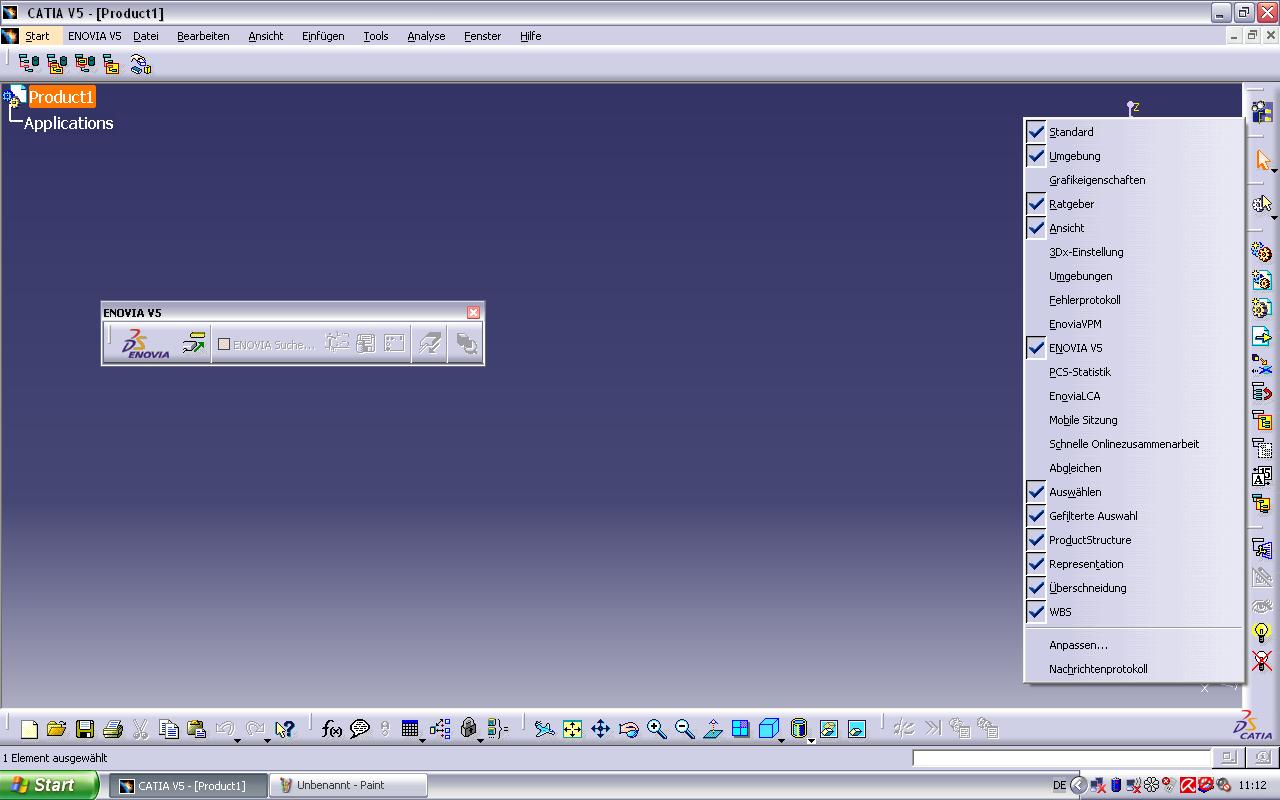The width and height of the screenshot is (1280, 800).
Task: Click the Design Table grid icon
Action: click(x=410, y=729)
